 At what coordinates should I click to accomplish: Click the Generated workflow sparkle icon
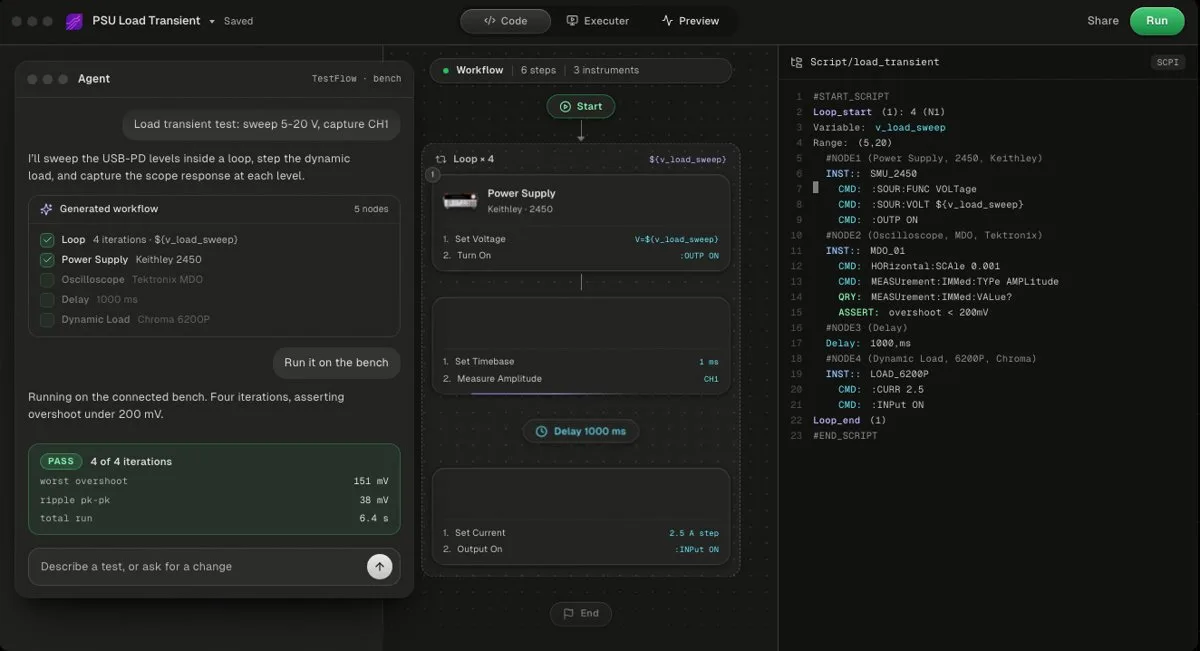[46, 209]
